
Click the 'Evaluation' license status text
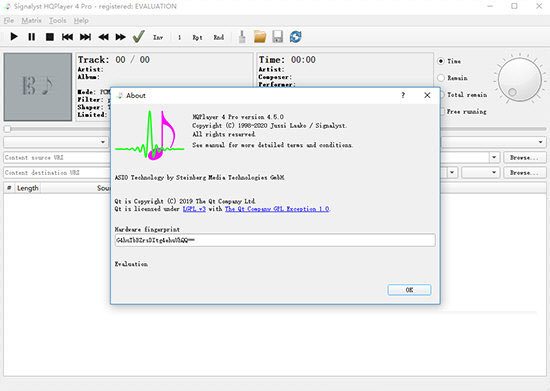pyautogui.click(x=131, y=264)
